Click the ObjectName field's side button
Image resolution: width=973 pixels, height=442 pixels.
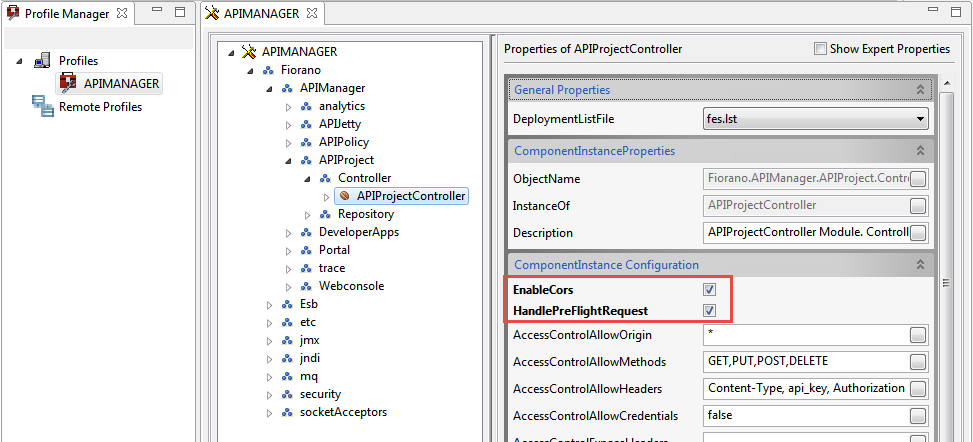click(x=918, y=179)
